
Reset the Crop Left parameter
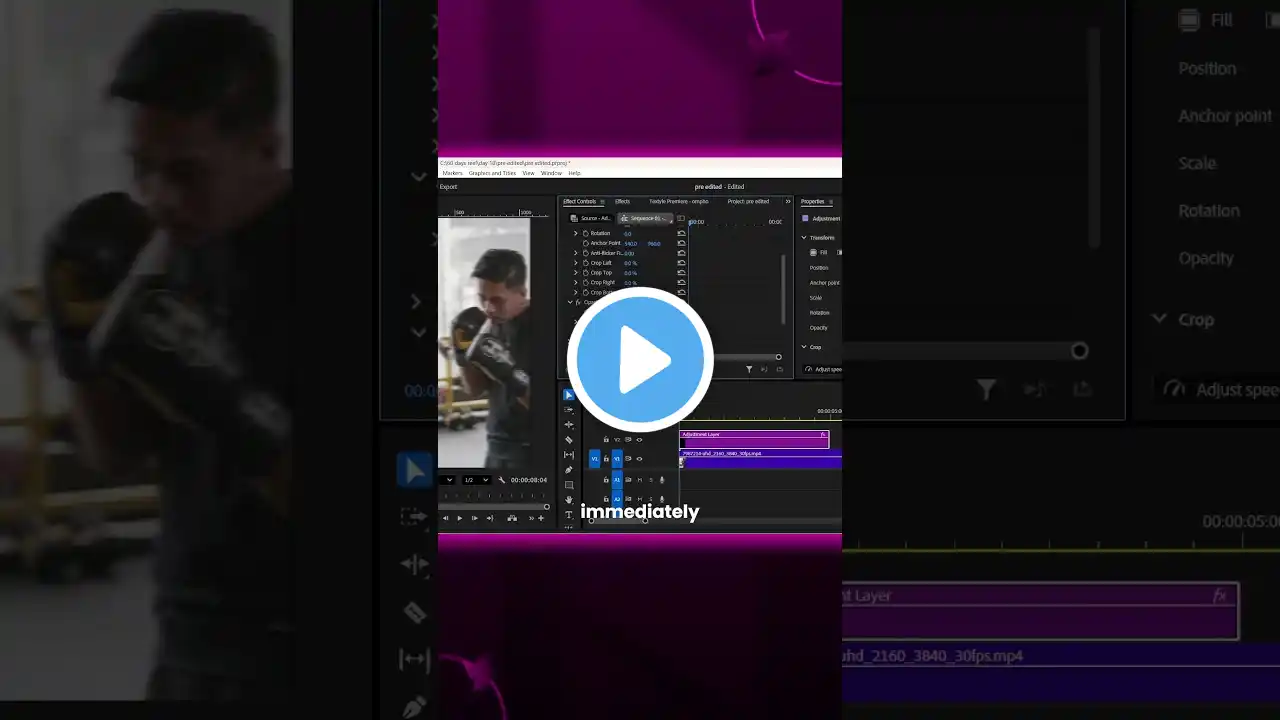coord(681,263)
